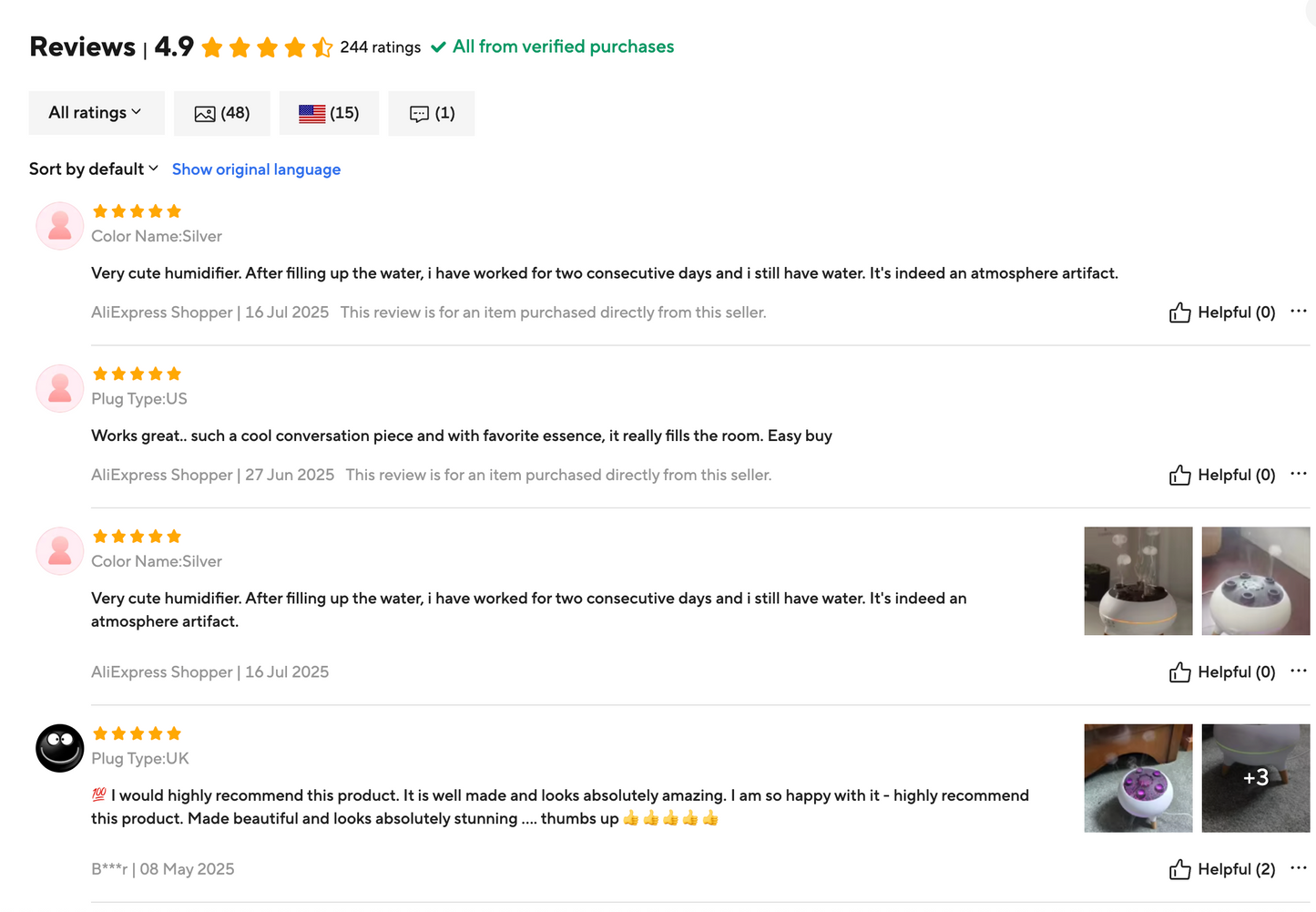Click the Helpful (0) button on photo review
This screenshot has height=912, width=1316.
pyautogui.click(x=1222, y=672)
